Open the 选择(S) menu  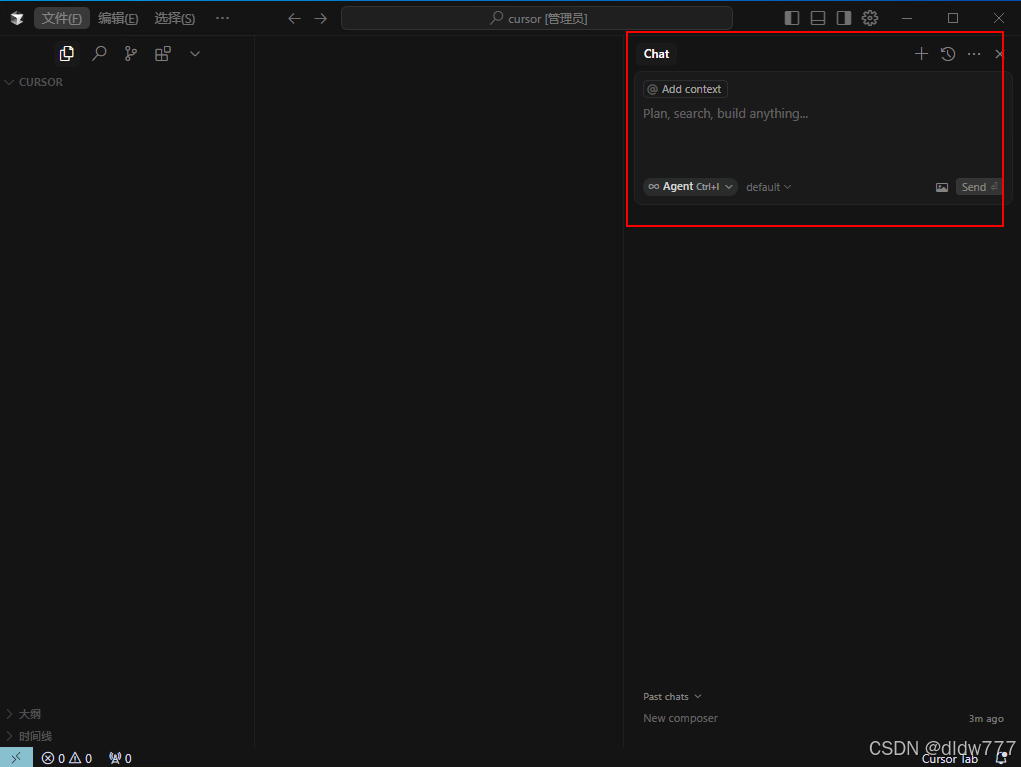pyautogui.click(x=175, y=18)
